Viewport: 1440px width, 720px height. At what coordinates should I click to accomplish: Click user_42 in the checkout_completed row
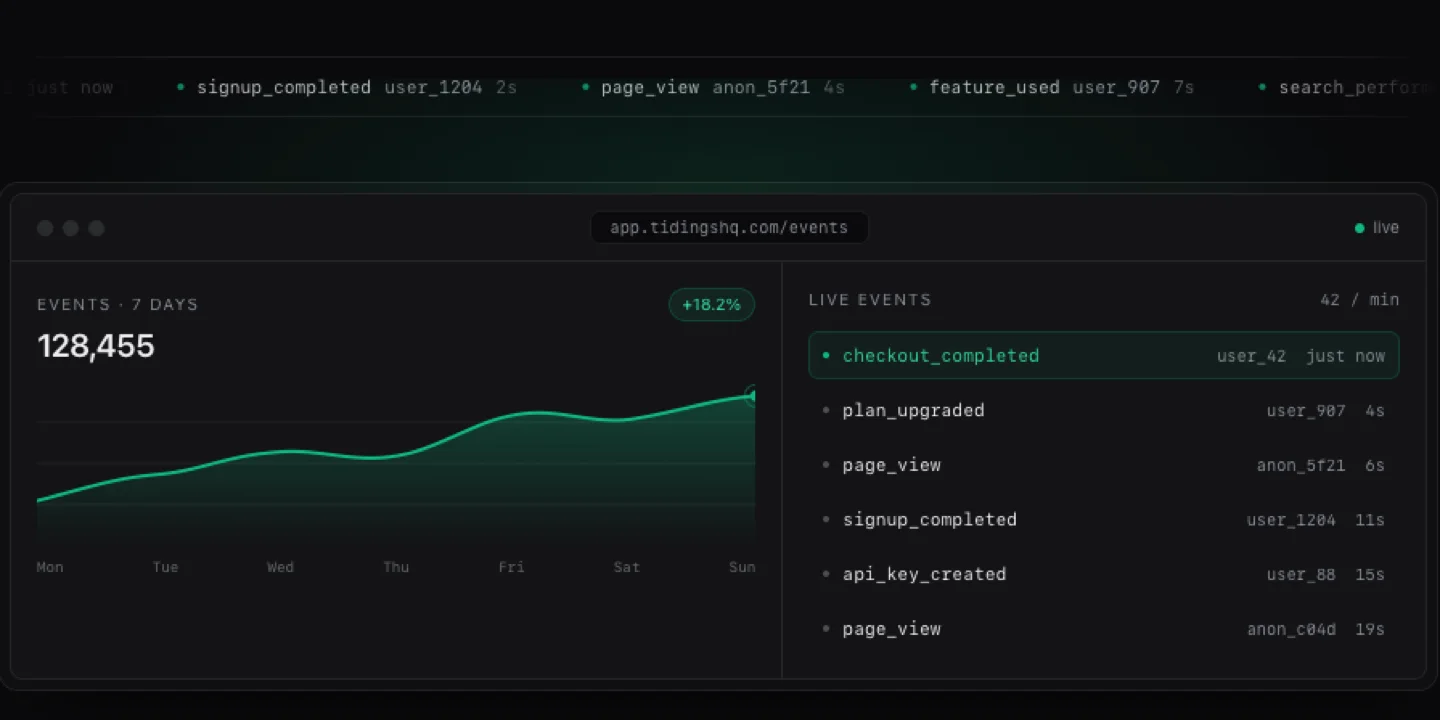1251,356
